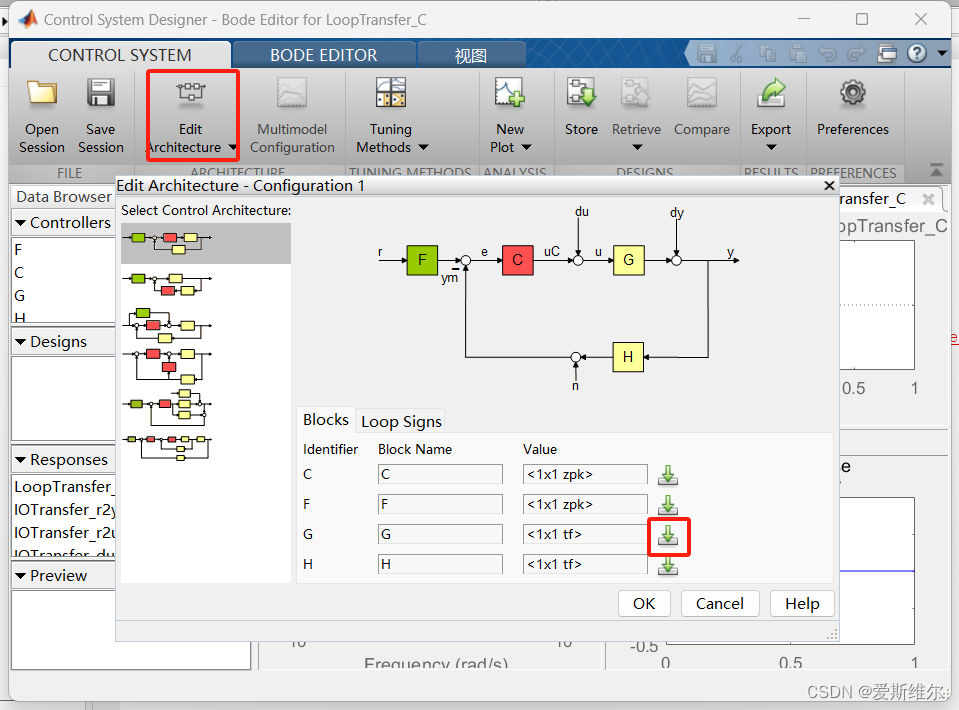Viewport: 959px width, 710px height.
Task: Click Cancel in Edit Architecture dialog
Action: coord(720,604)
